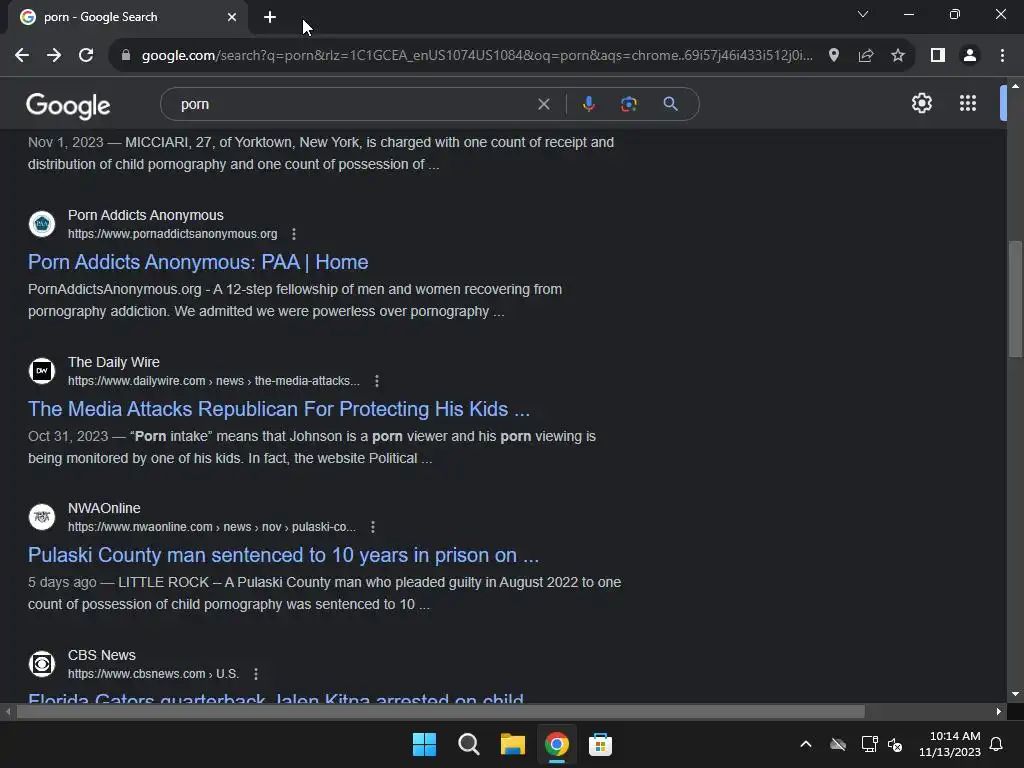Screen dimensions: 1024x768
Task: Show hidden system tray icons
Action: tap(806, 744)
